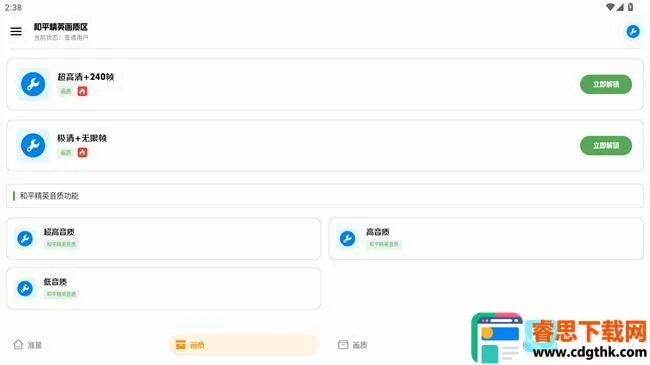Open the hamburger menu
Viewport: 650px width, 365px height.
pos(16,31)
